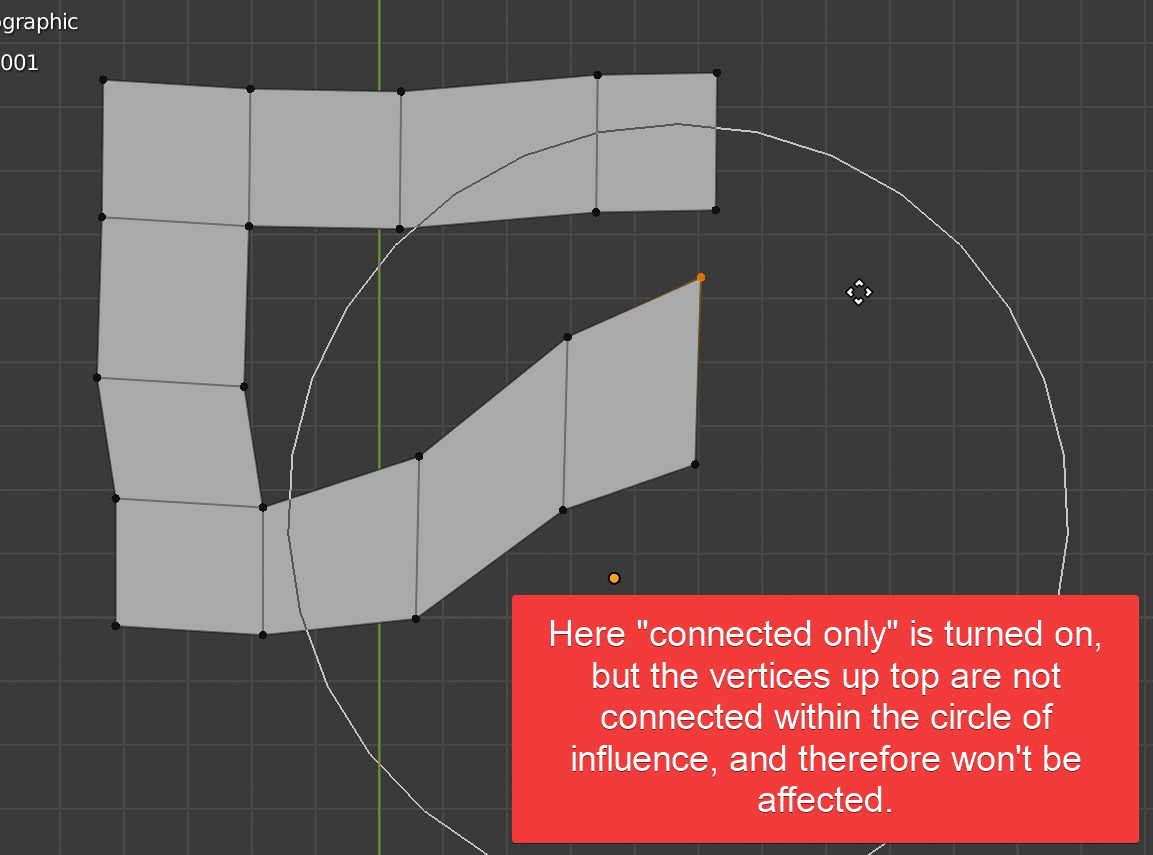Select the orange highlighted vertex at the top corner

click(701, 277)
